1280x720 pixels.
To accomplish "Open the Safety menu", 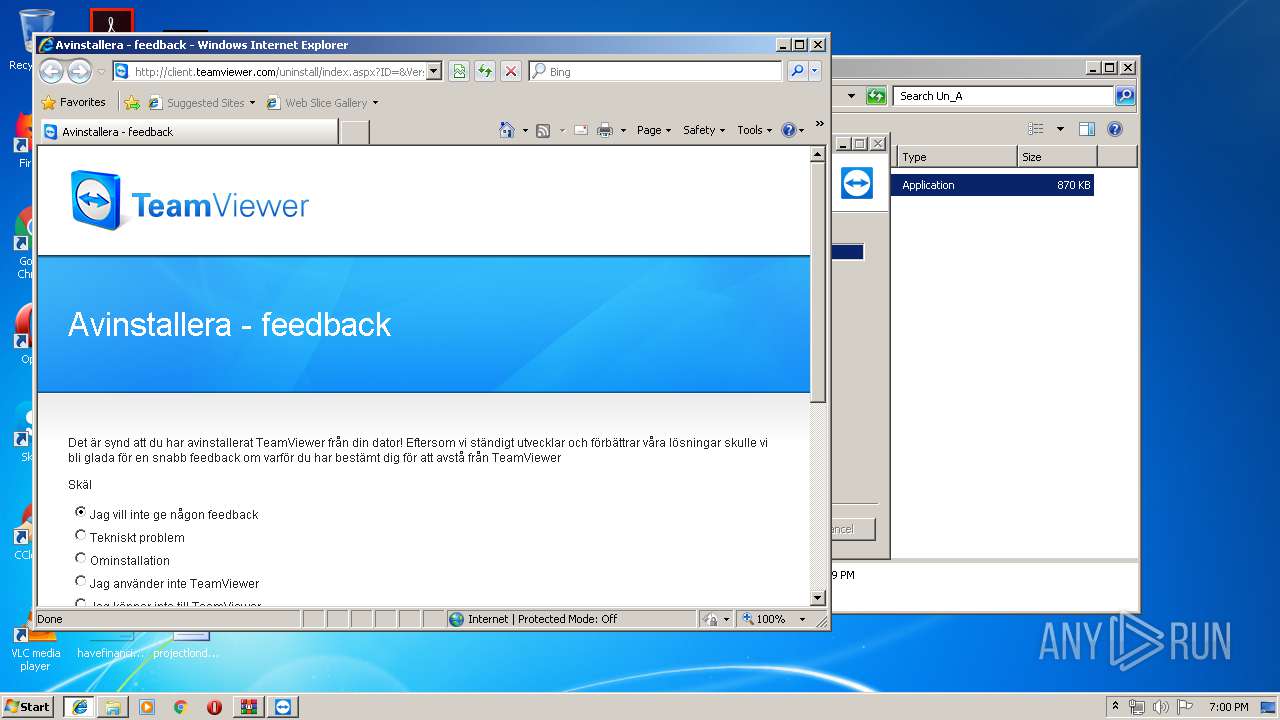I will [x=704, y=130].
